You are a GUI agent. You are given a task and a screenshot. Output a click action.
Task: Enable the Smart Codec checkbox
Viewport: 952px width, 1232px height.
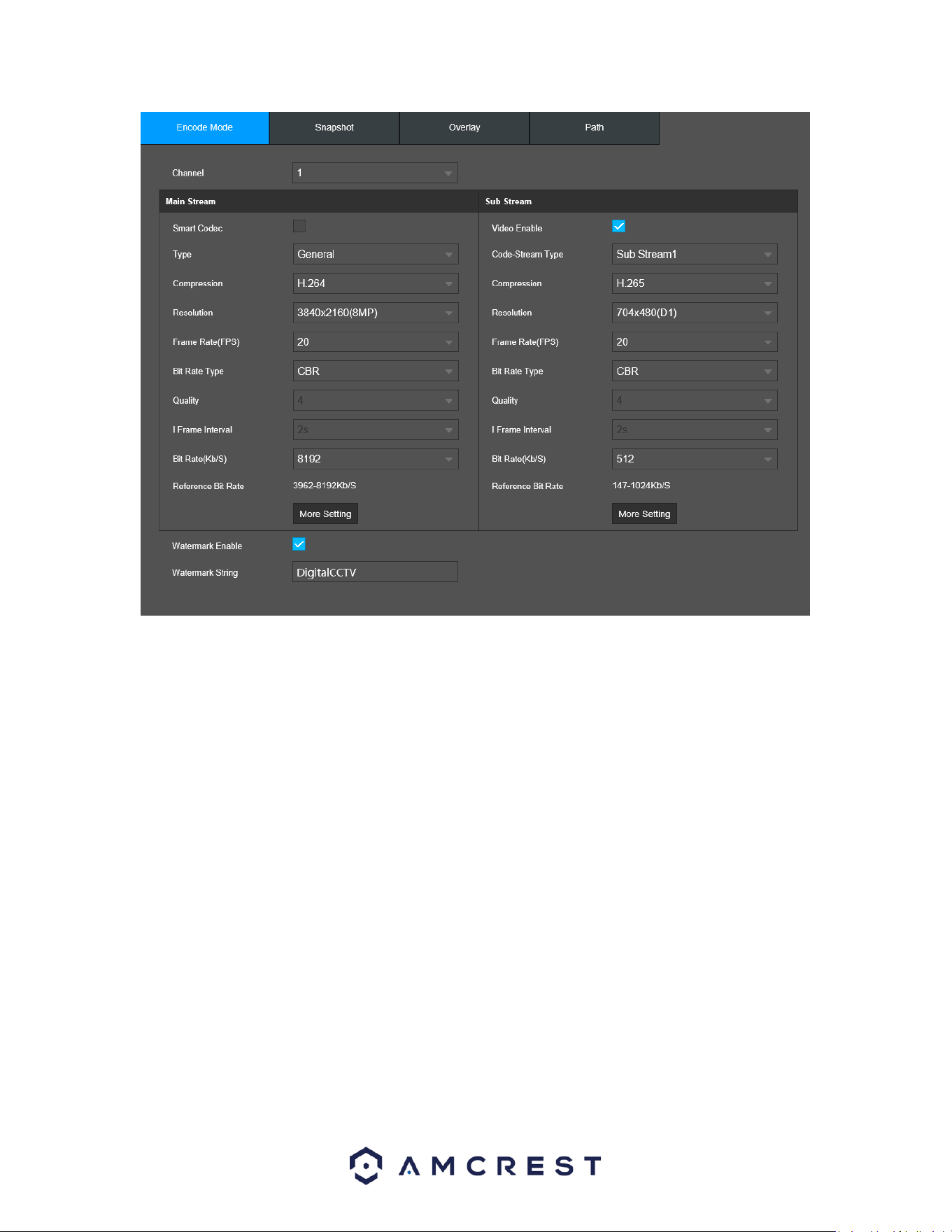pos(299,226)
